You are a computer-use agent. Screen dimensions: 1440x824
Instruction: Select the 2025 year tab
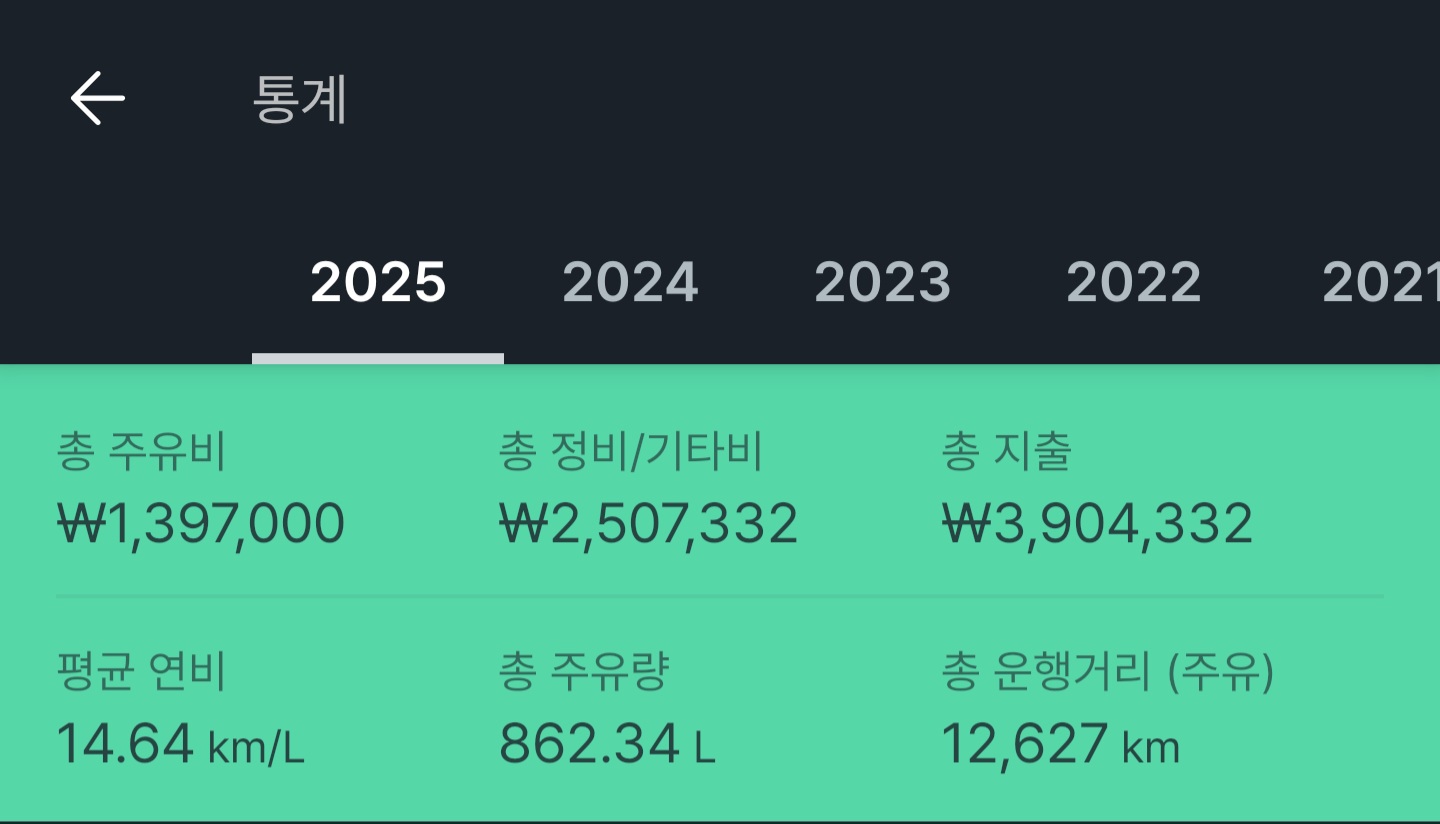click(x=378, y=282)
